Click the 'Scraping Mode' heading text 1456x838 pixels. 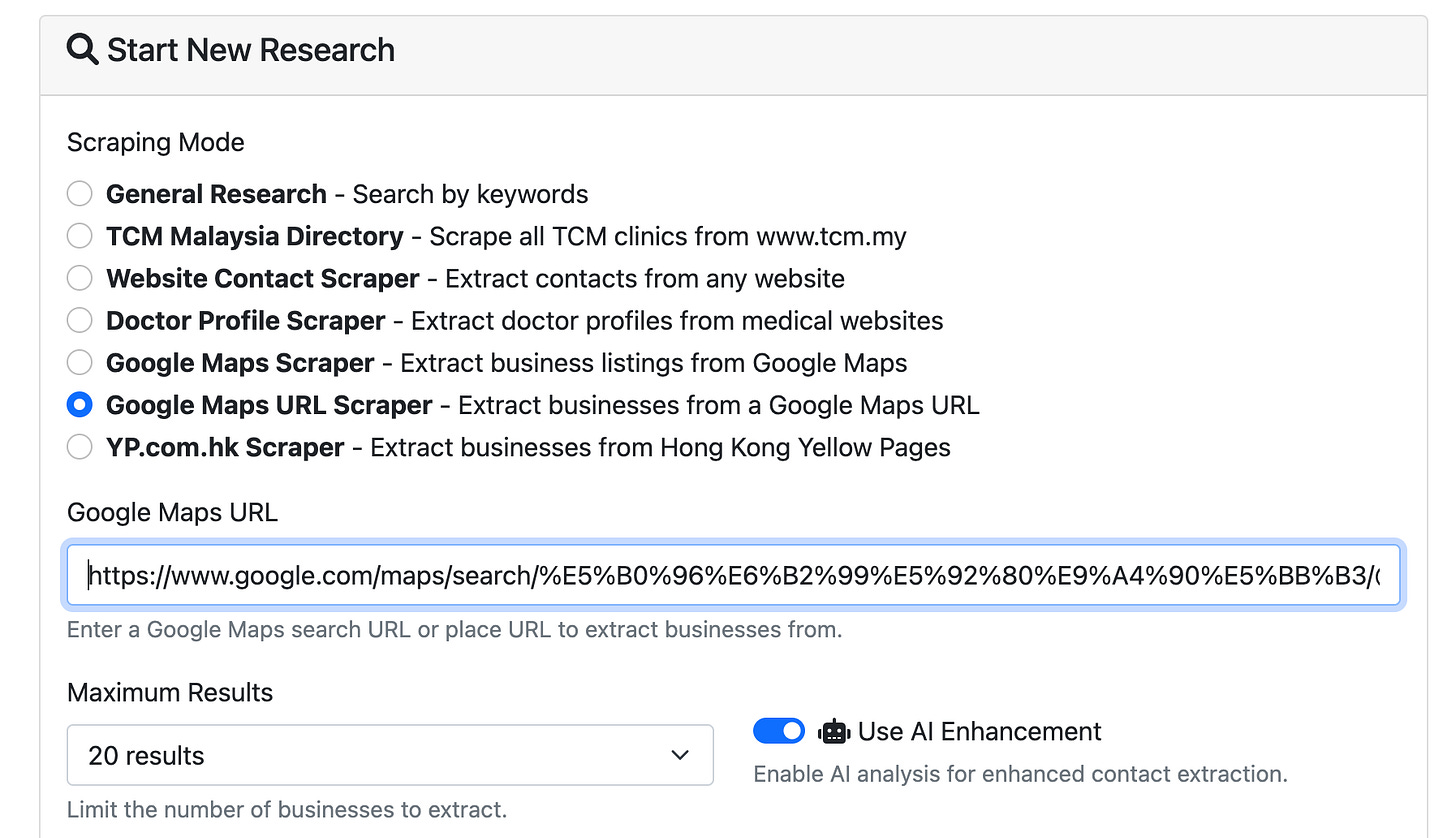[155, 142]
